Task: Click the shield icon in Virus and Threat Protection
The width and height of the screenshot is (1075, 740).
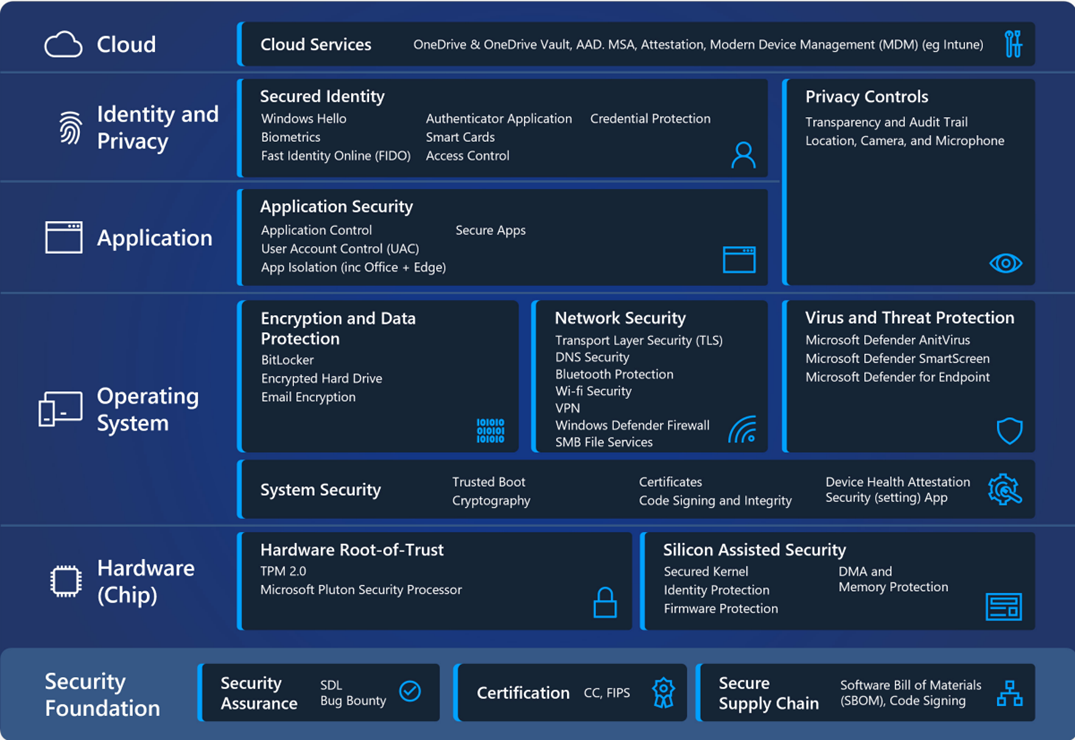Action: [1009, 431]
